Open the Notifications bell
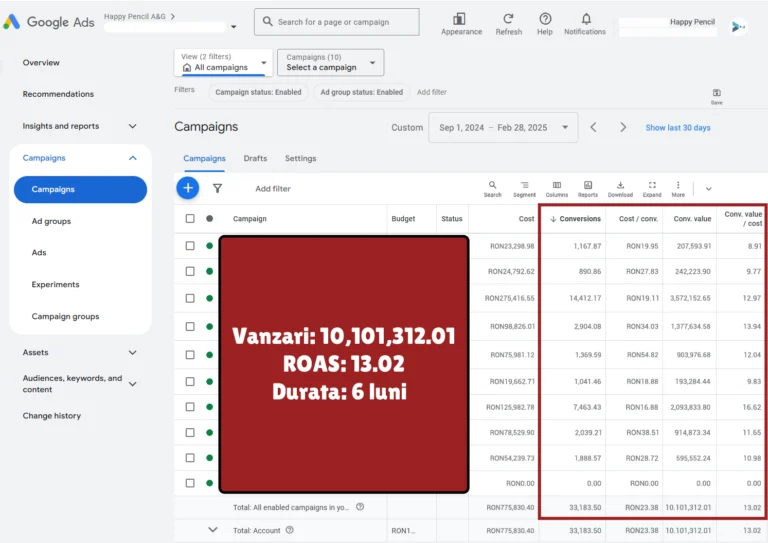Viewport: 768px width, 543px height. (x=585, y=19)
